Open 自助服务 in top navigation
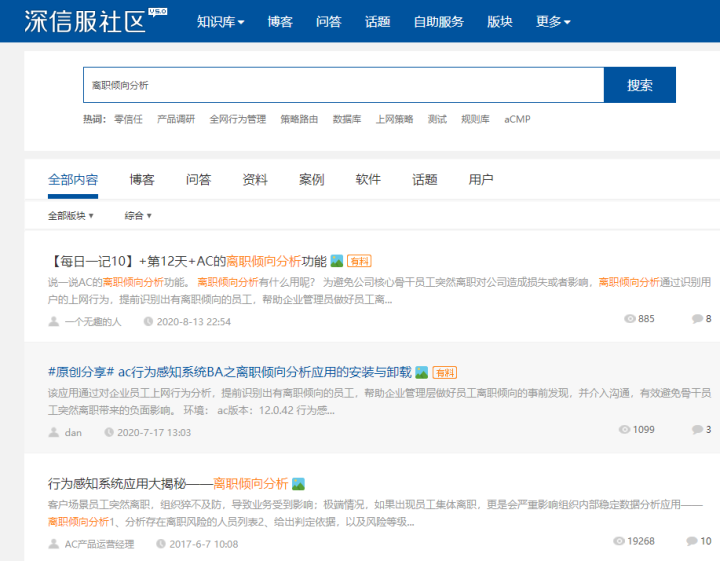 point(439,22)
